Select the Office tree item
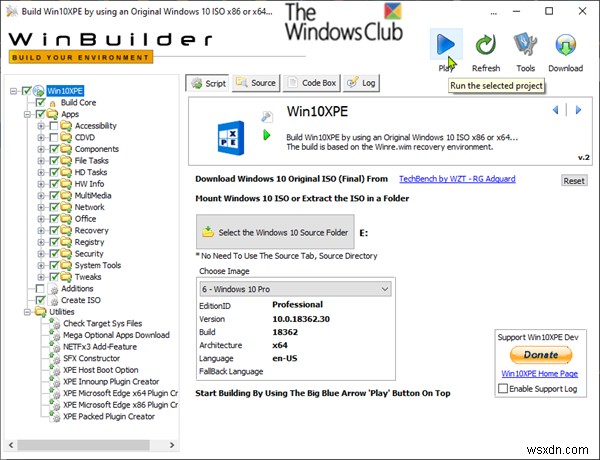This screenshot has width=600, height=460. tap(85, 219)
